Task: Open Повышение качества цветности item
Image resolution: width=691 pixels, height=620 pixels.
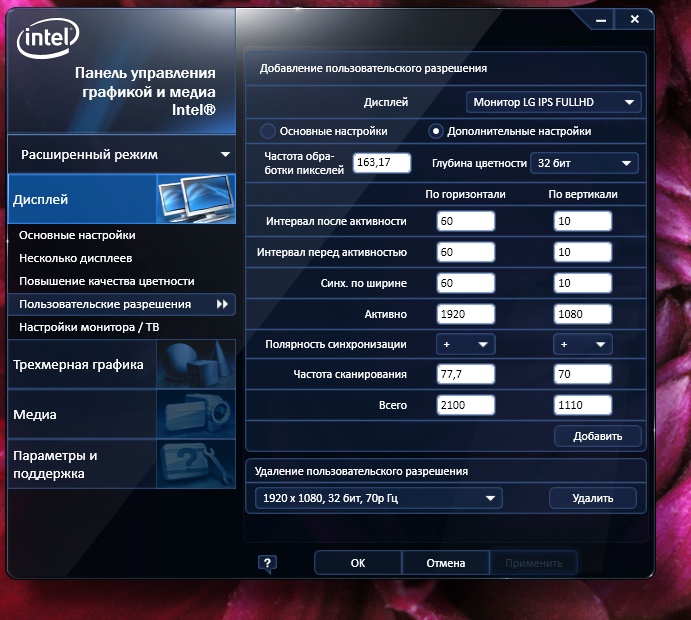Action: (107, 281)
